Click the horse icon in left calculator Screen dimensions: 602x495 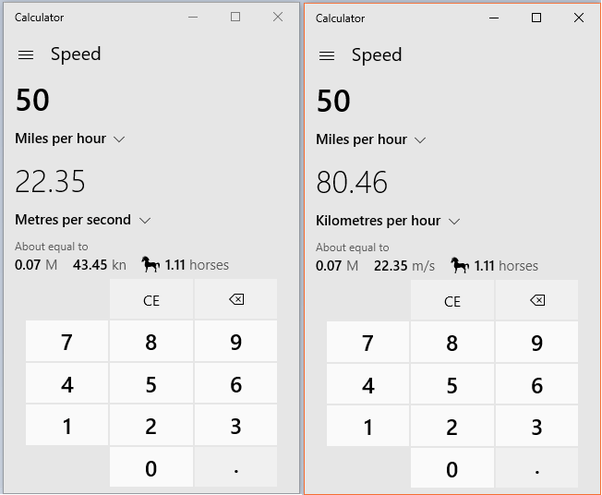(150, 265)
